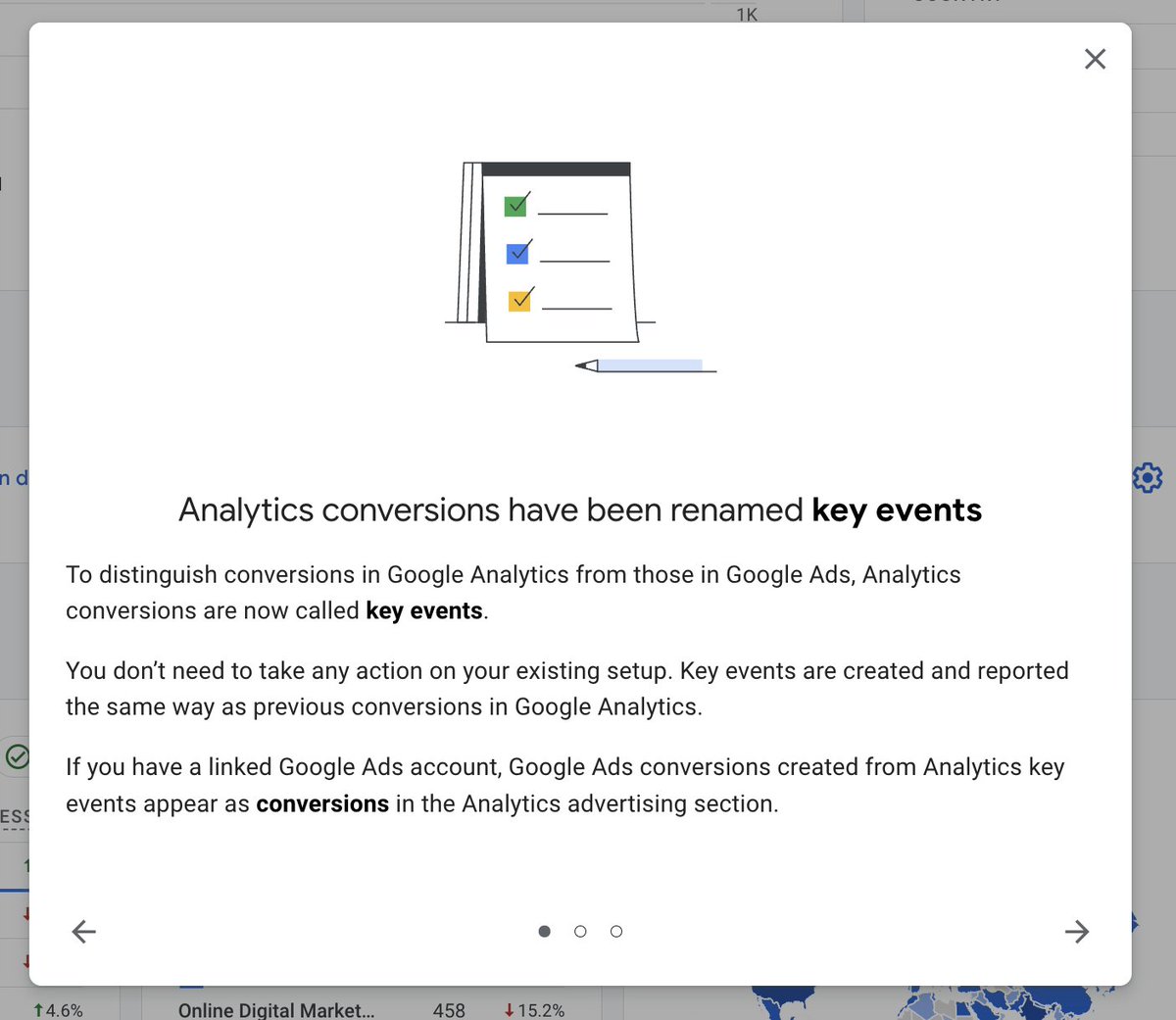Click the 15.2% decrease value
This screenshot has width=1176, height=1020.
click(x=534, y=1009)
